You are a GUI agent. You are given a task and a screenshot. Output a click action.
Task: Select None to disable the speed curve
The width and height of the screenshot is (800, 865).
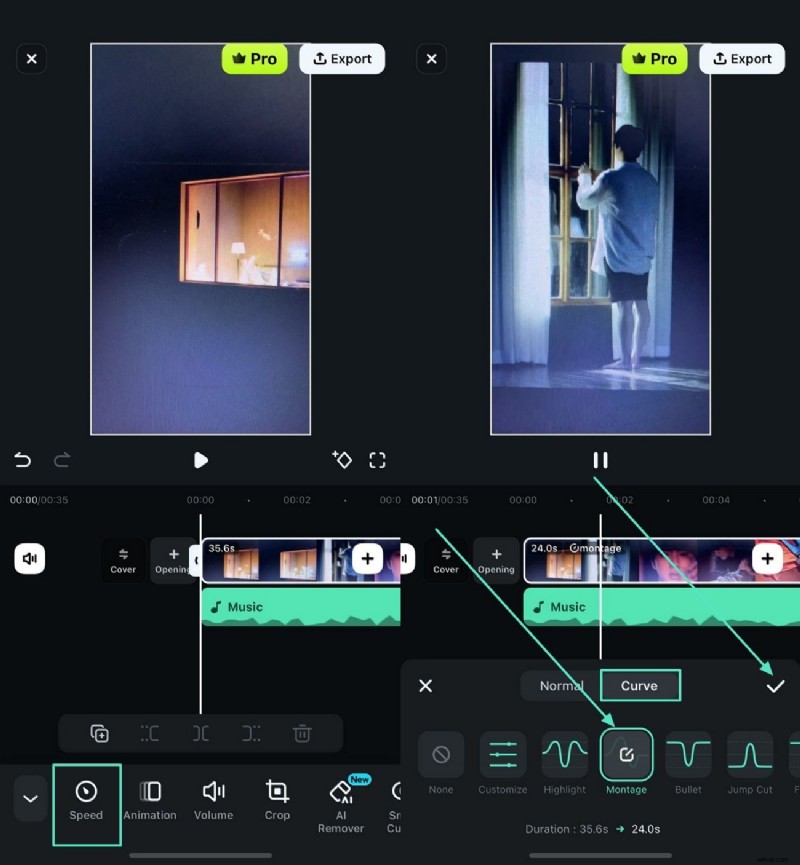point(441,755)
